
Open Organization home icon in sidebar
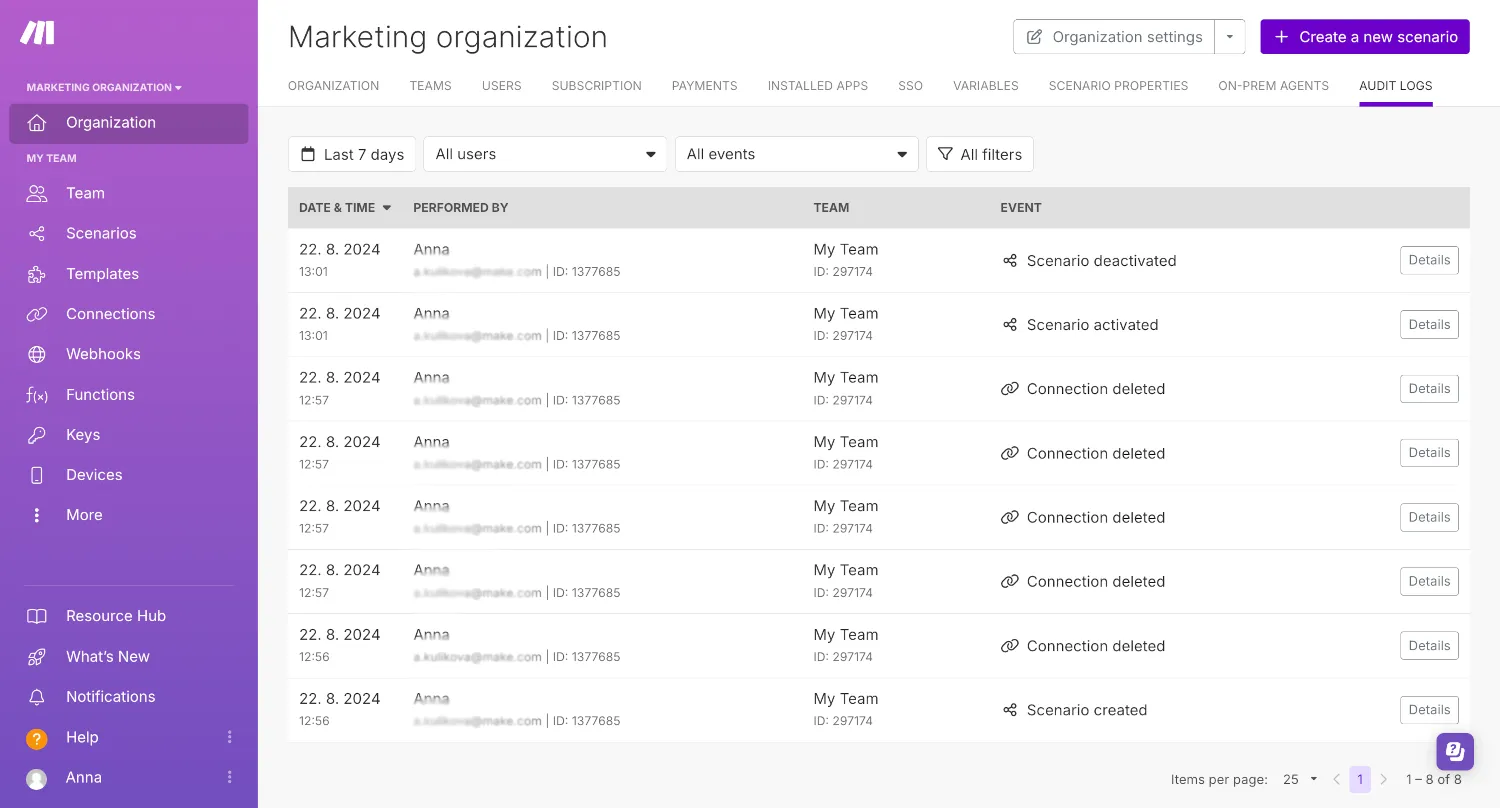pyautogui.click(x=37, y=123)
